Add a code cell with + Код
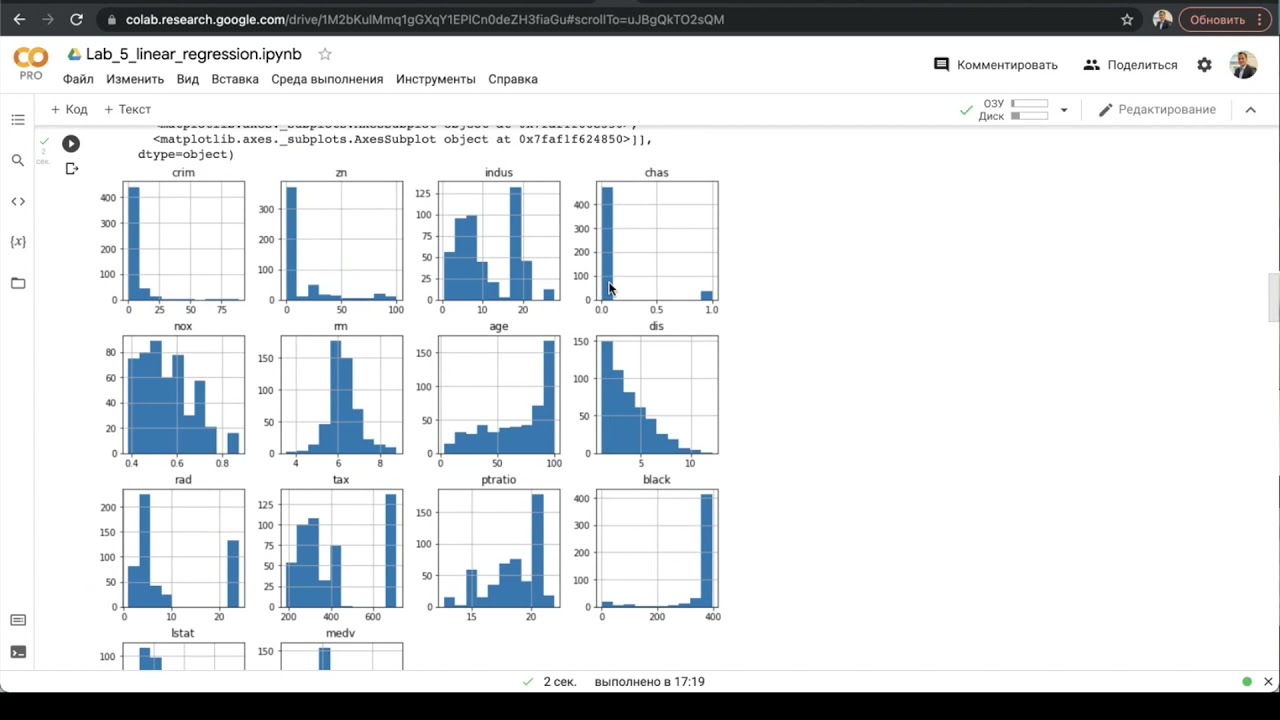The height and width of the screenshot is (720, 1280). (69, 109)
